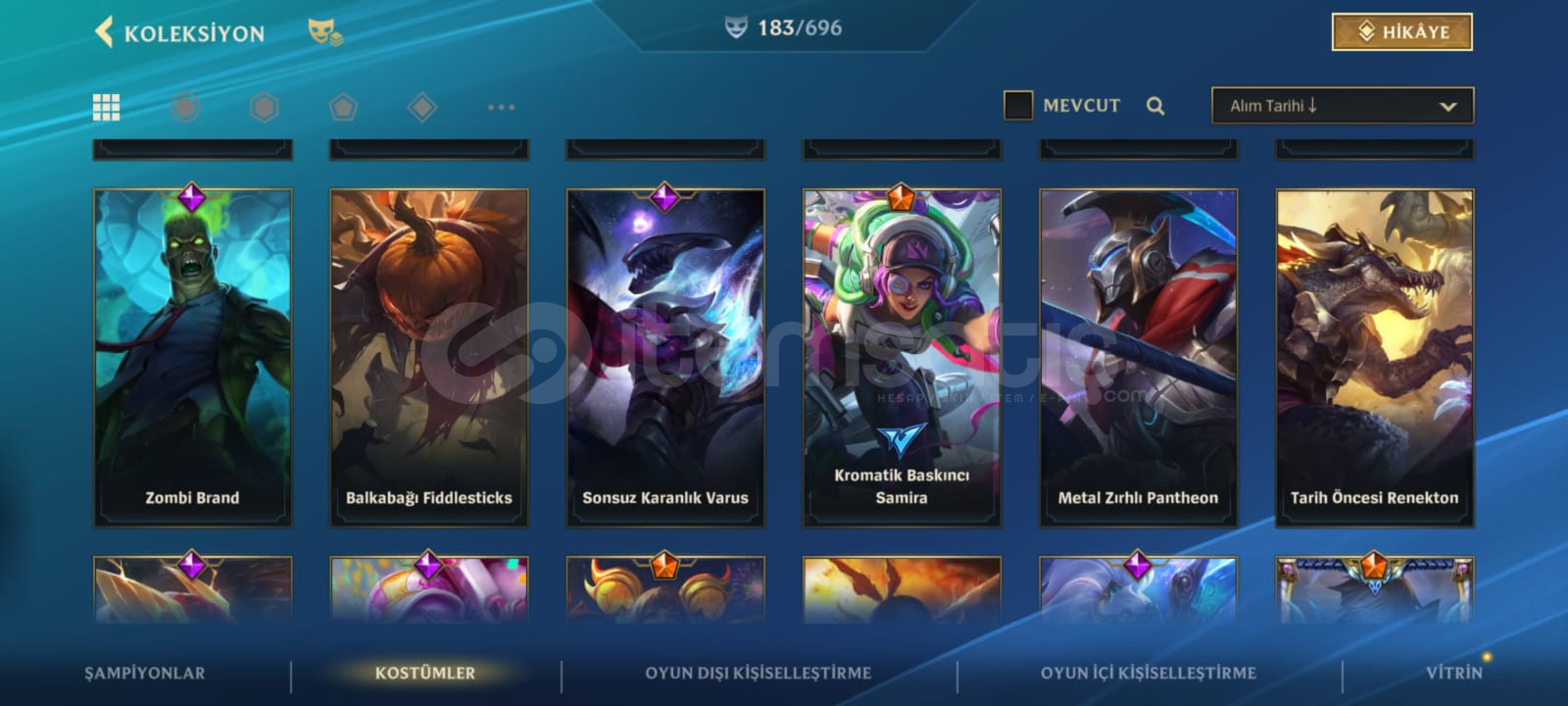Go to the Vitrin tab
The height and width of the screenshot is (706, 1568).
click(x=1454, y=673)
